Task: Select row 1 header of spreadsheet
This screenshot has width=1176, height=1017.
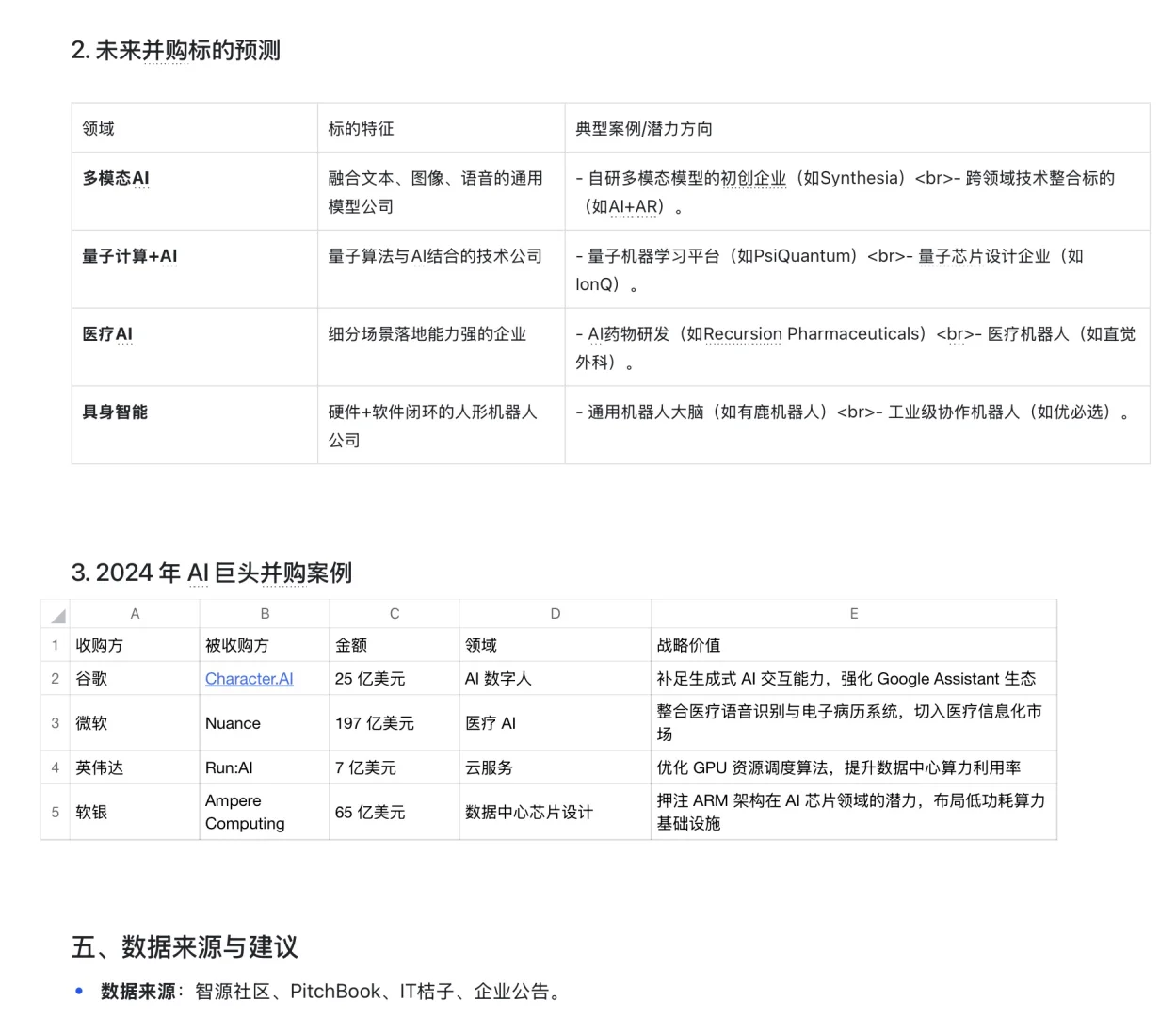Action: click(56, 645)
